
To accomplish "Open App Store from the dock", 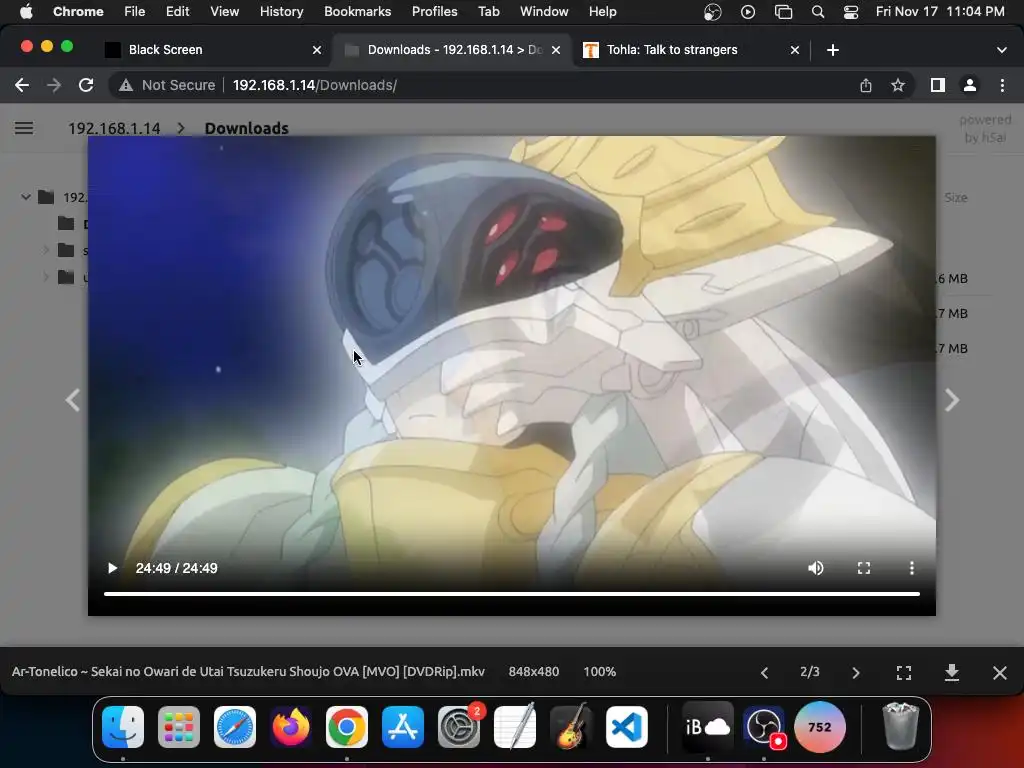I will point(403,727).
